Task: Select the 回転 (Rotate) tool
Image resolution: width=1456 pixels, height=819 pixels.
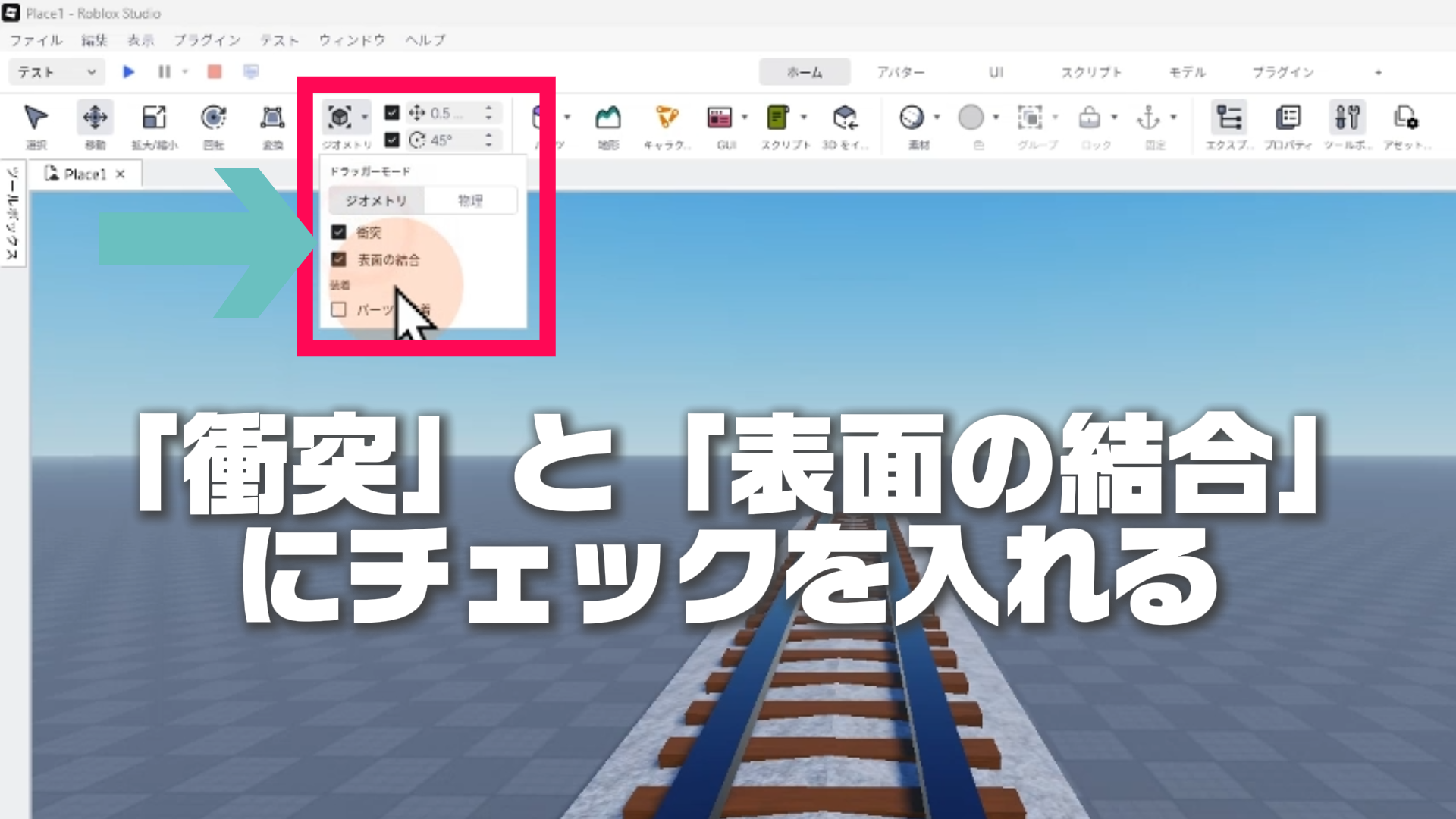Action: (213, 118)
